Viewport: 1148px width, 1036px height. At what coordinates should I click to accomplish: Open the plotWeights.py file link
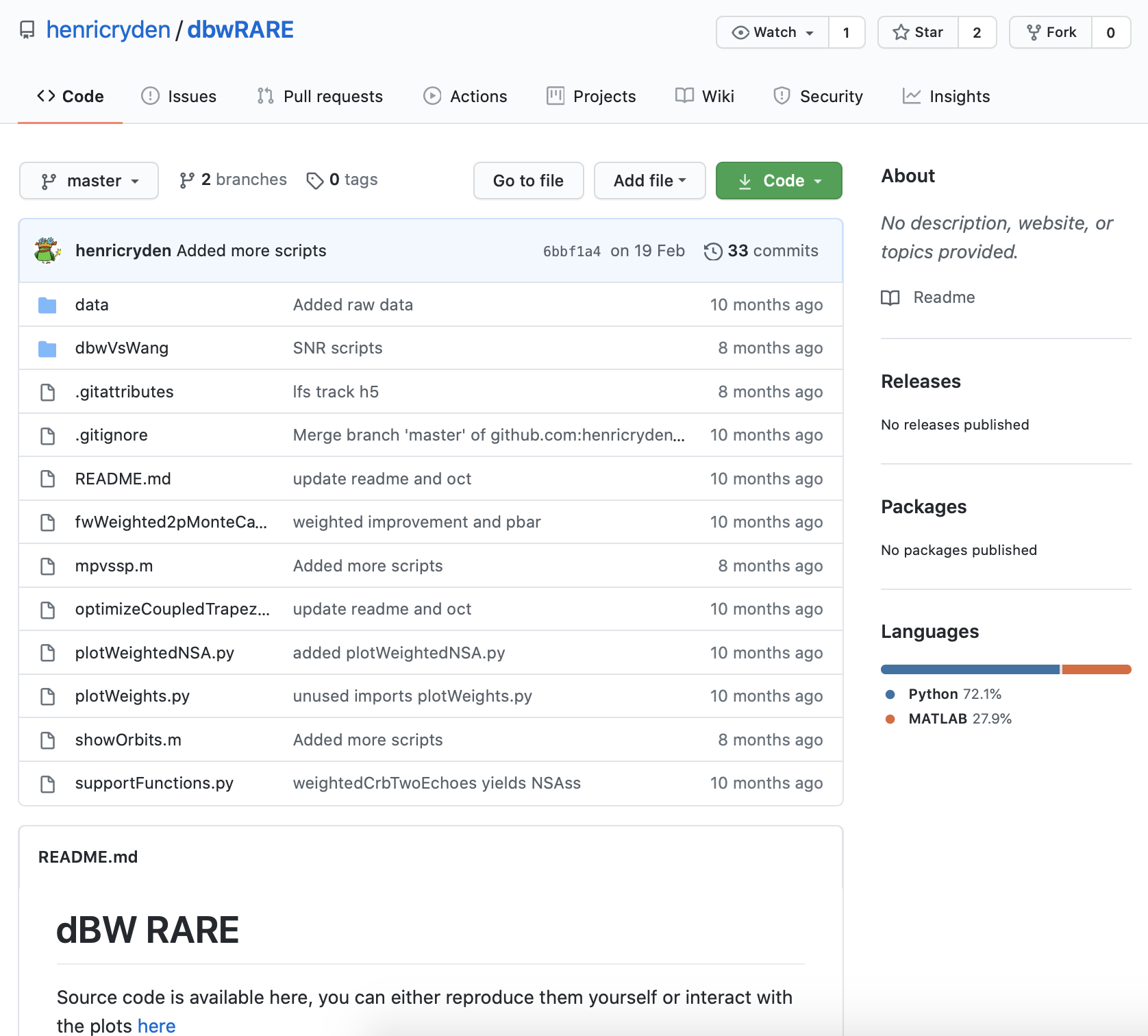pos(132,696)
